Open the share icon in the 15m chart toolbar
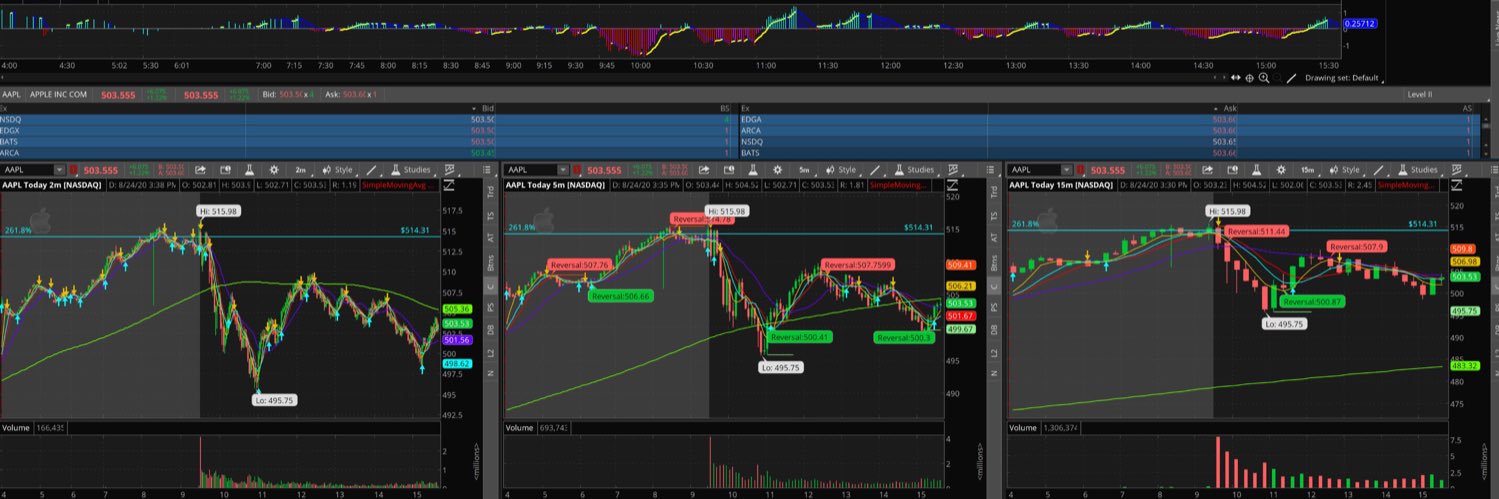 click(1208, 170)
